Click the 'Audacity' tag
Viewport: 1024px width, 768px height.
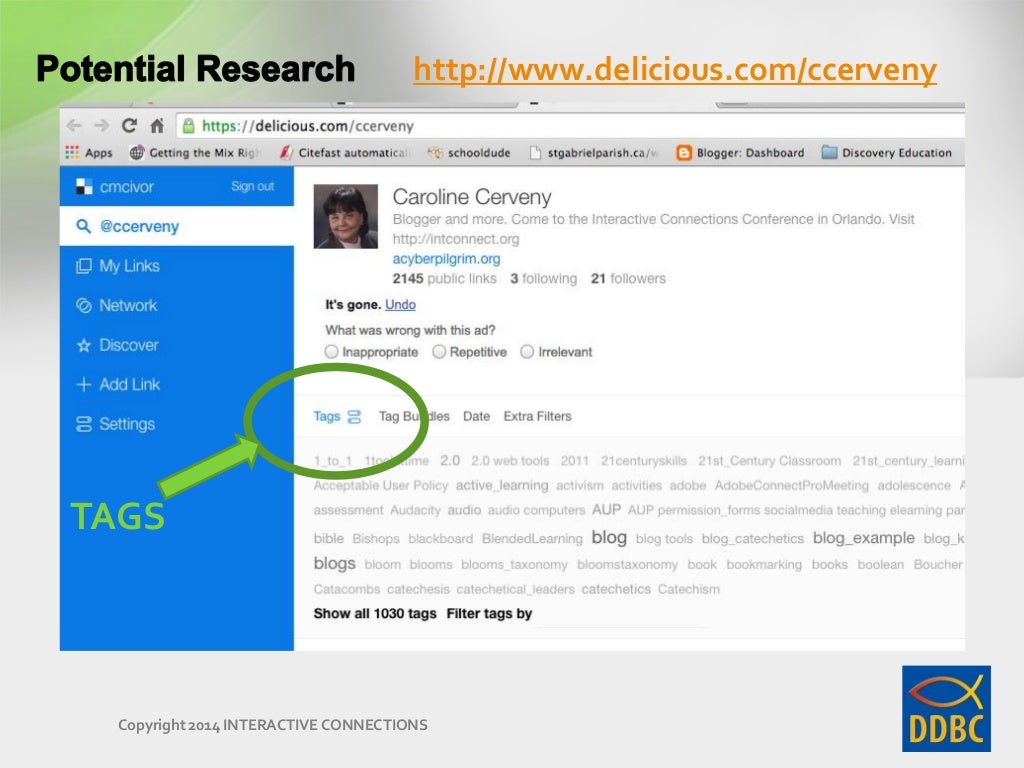pyautogui.click(x=415, y=510)
